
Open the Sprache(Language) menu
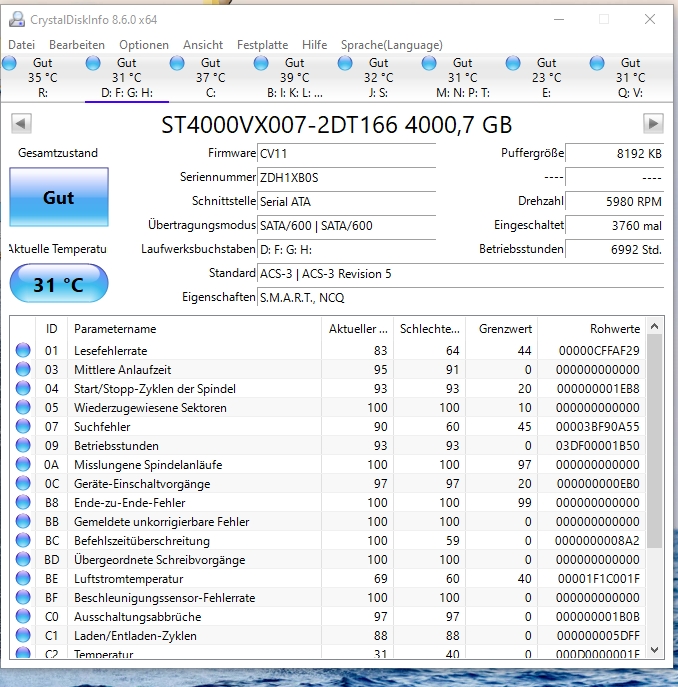[x=392, y=45]
